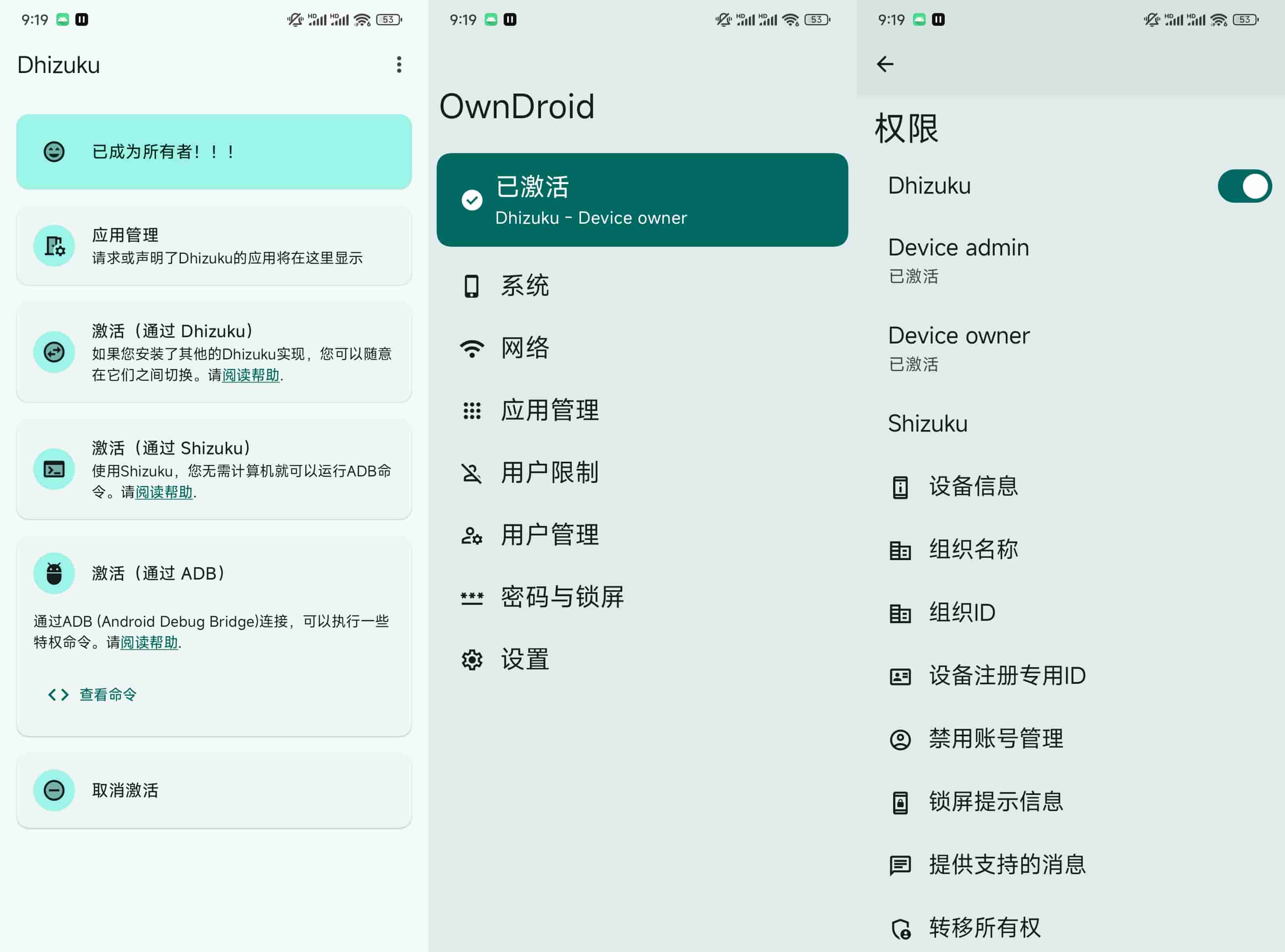Tap the gear icon beside 设置
The width and height of the screenshot is (1285, 952).
tap(472, 660)
